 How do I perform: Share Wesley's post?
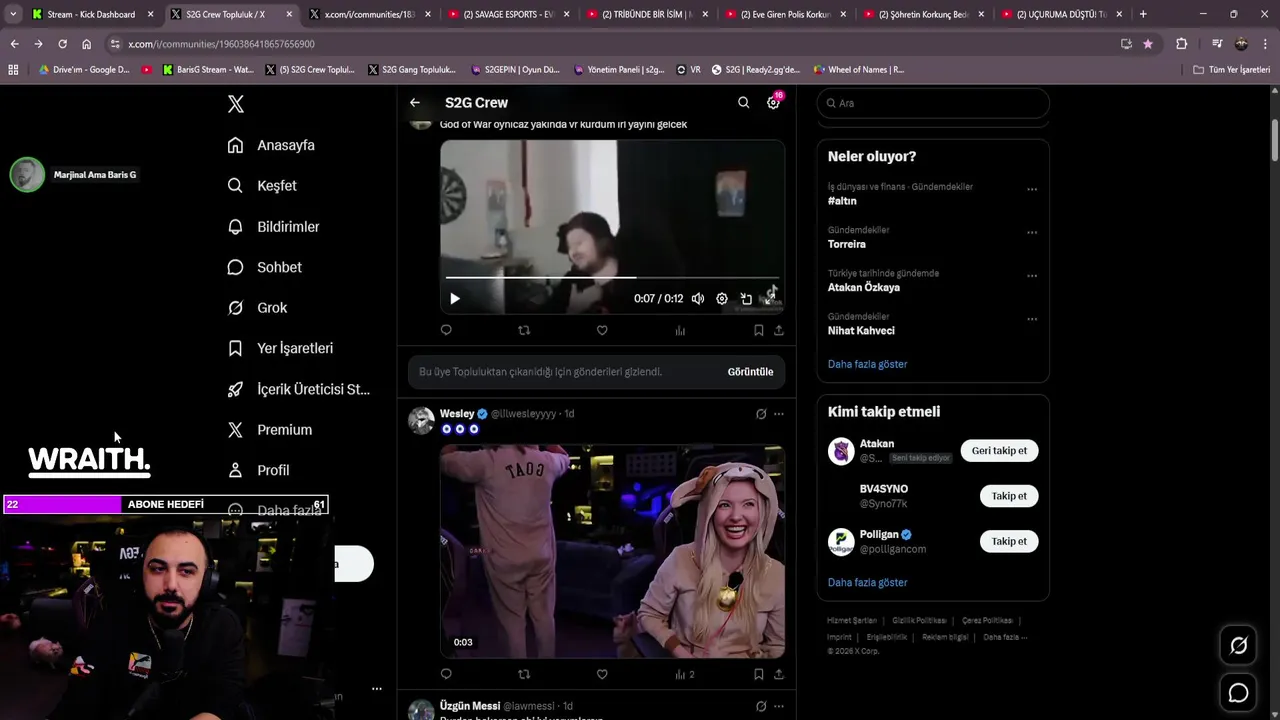click(779, 674)
